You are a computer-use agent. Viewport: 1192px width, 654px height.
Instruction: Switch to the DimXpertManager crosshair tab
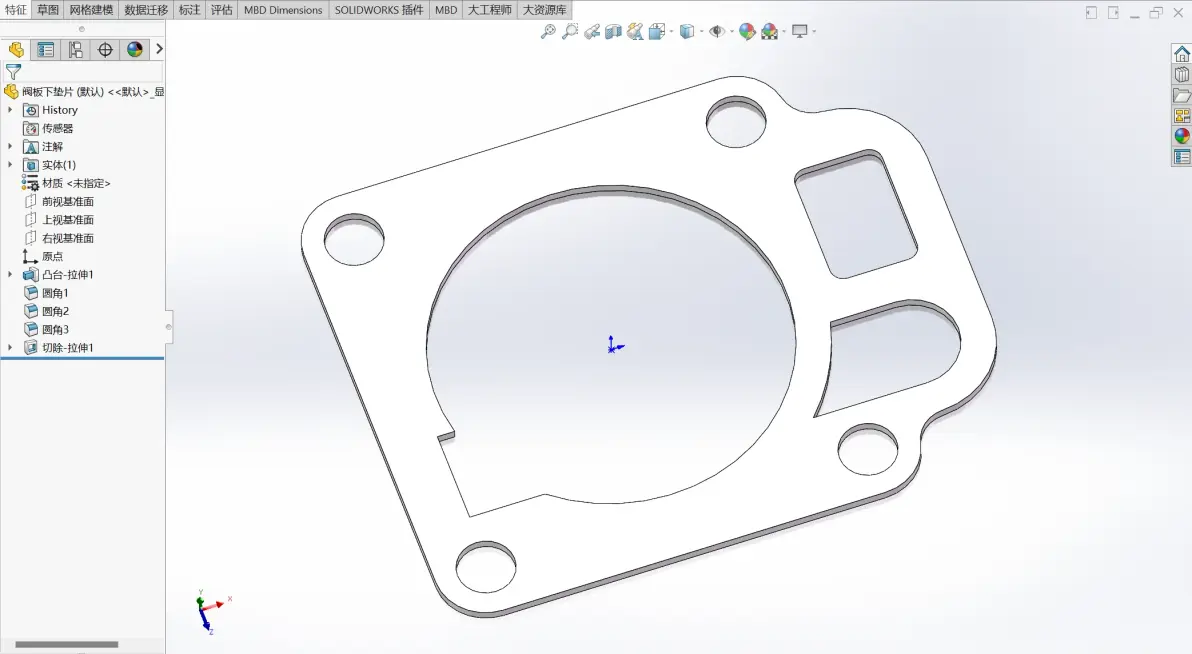pyautogui.click(x=105, y=49)
